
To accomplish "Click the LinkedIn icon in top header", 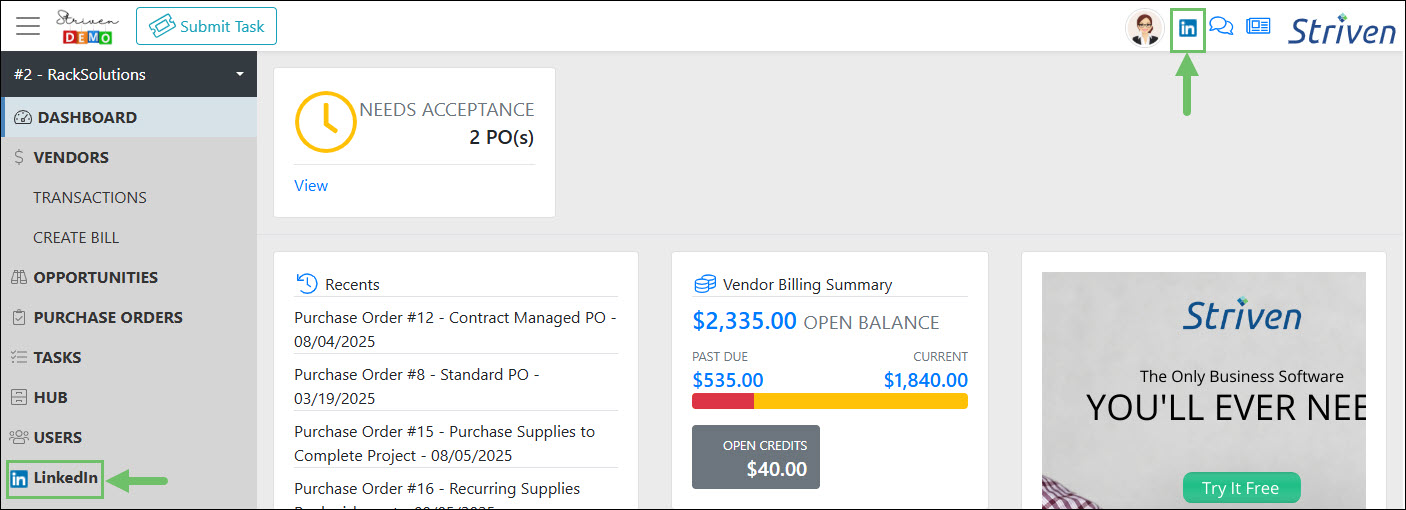I will coord(1188,28).
